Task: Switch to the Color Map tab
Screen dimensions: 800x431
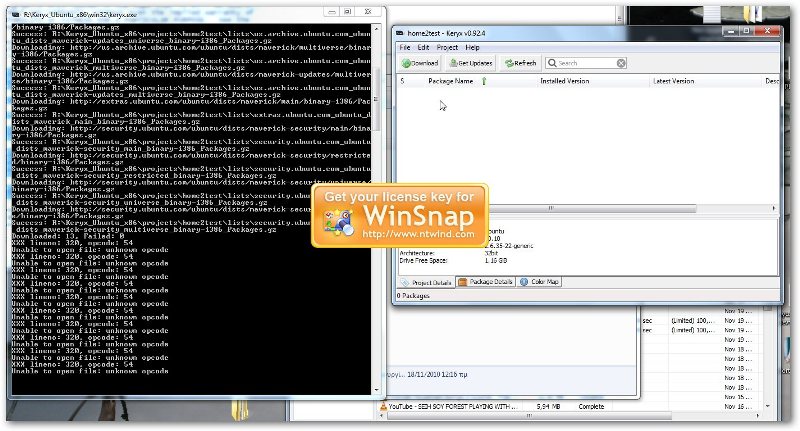Action: [x=539, y=282]
